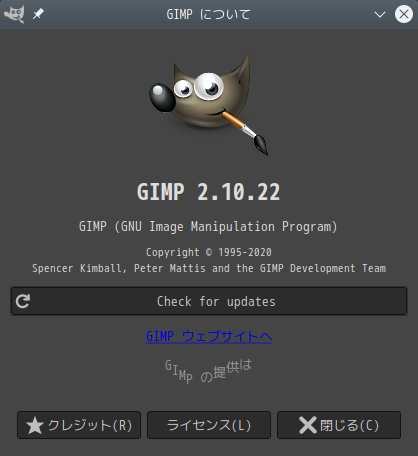
Task: Click the text 'GIMP (GNU Image Manipulation Program)'
Action: [208, 227]
